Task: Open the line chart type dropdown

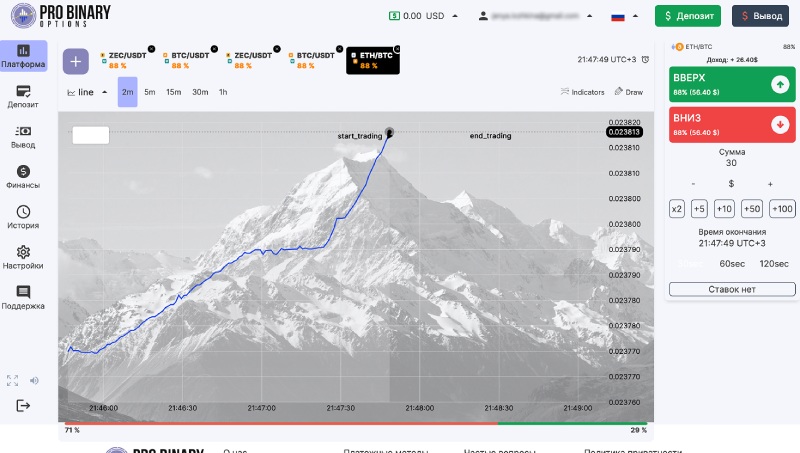Action: tap(87, 92)
